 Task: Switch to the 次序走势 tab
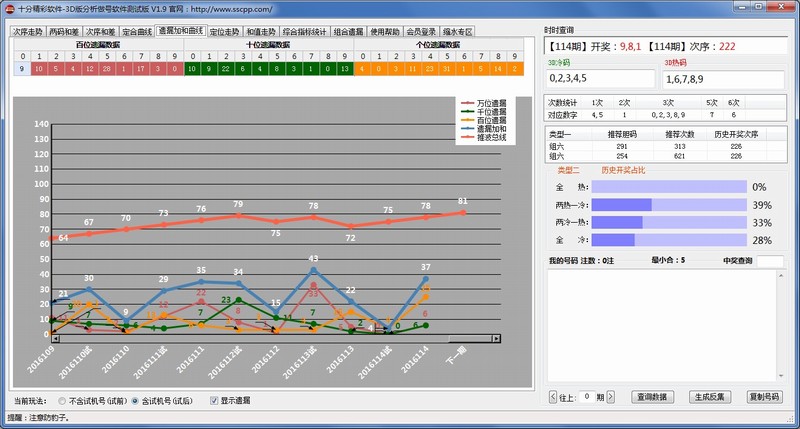point(28,31)
